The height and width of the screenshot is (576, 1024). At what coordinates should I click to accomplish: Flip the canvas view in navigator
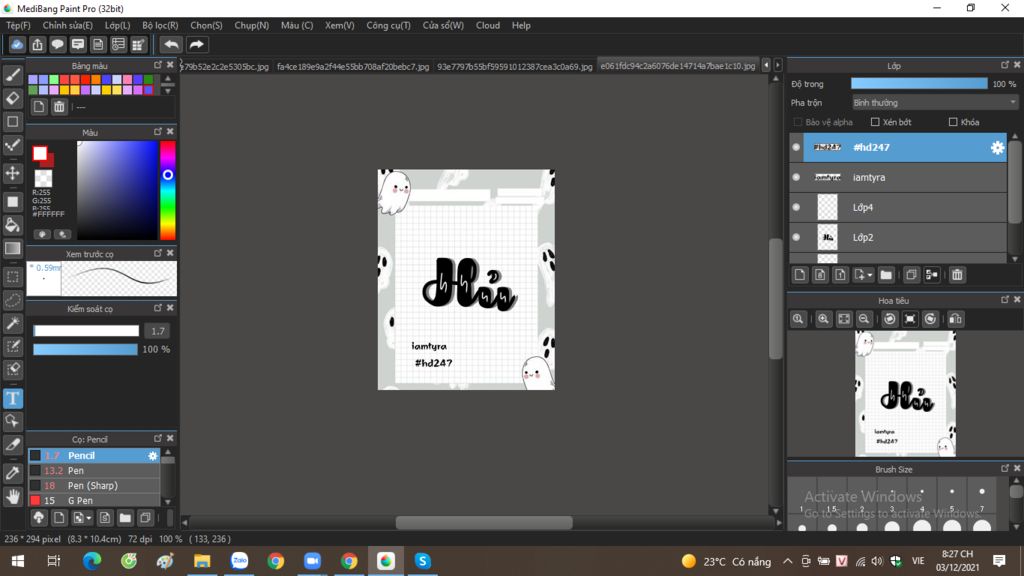(x=955, y=319)
